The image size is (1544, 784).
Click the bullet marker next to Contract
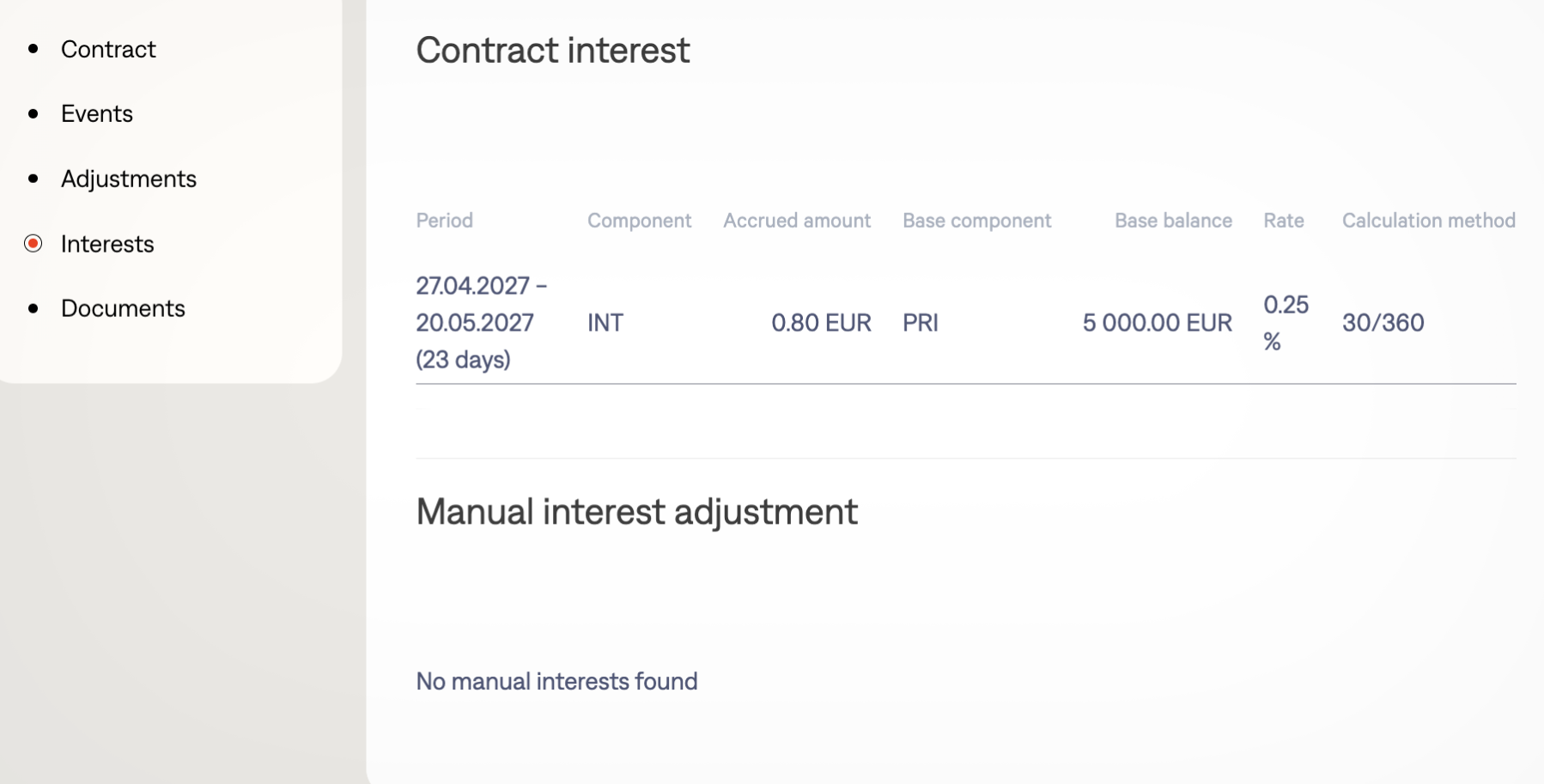[x=33, y=49]
